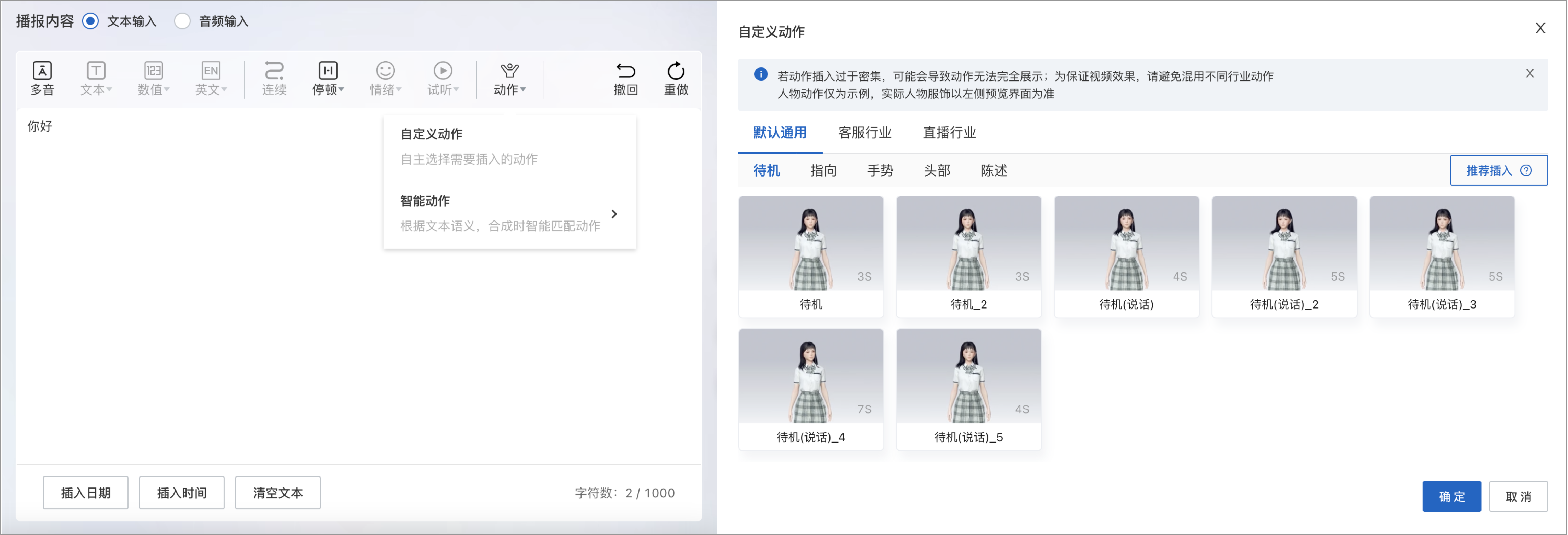The height and width of the screenshot is (535, 1568).
Task: Select the 待机(说话)_2 action thumbnail
Action: pos(1284,256)
